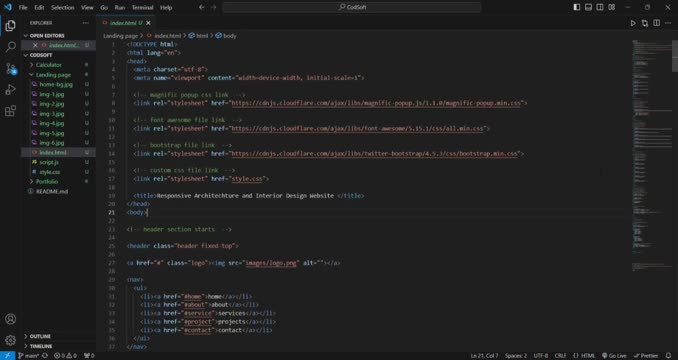Open the Help menu
Image resolution: width=678 pixels, height=360 pixels.
click(x=166, y=7)
